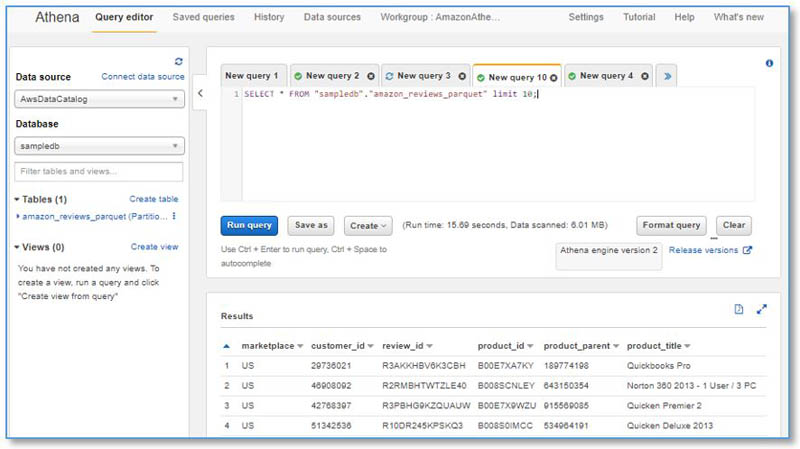Close the New query 10 tab
Viewport: 800px width, 449px height.
[x=554, y=78]
